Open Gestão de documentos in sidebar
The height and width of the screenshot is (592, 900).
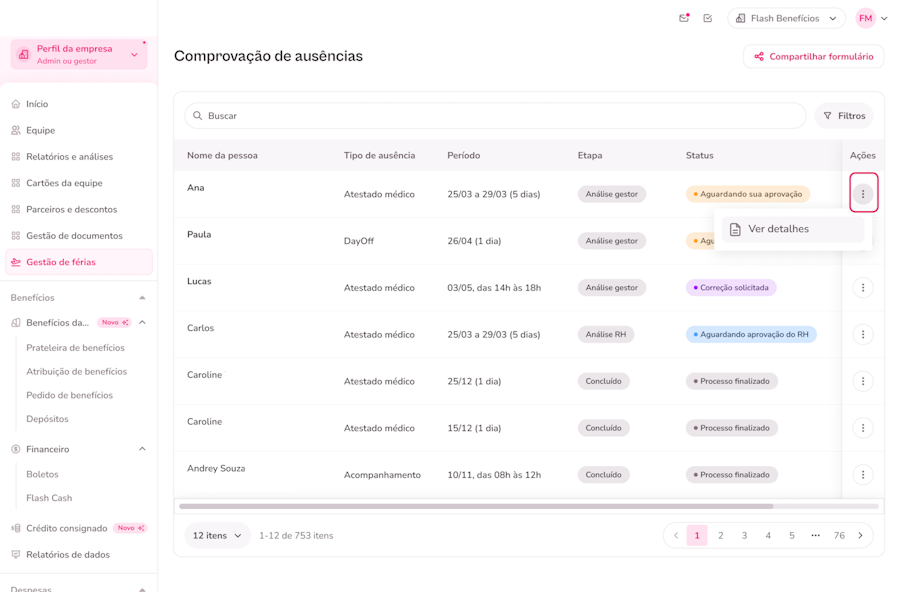tap(74, 236)
